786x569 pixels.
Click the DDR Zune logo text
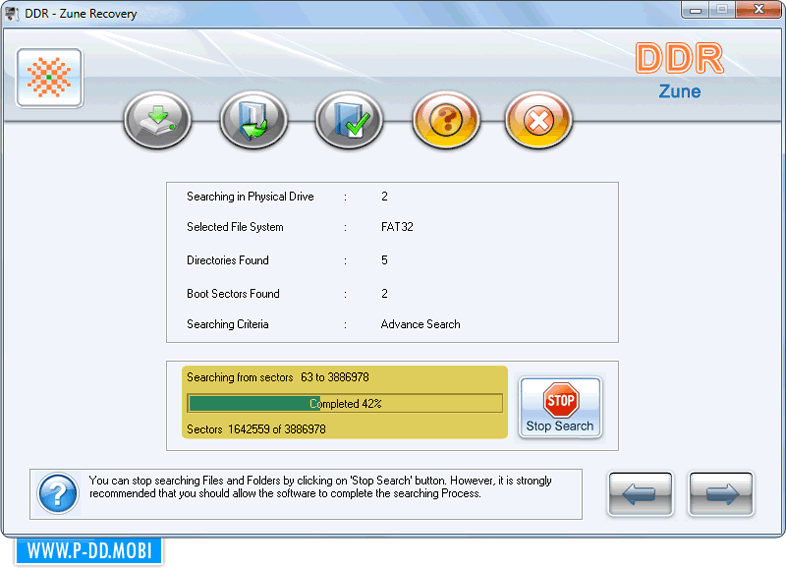pos(680,70)
